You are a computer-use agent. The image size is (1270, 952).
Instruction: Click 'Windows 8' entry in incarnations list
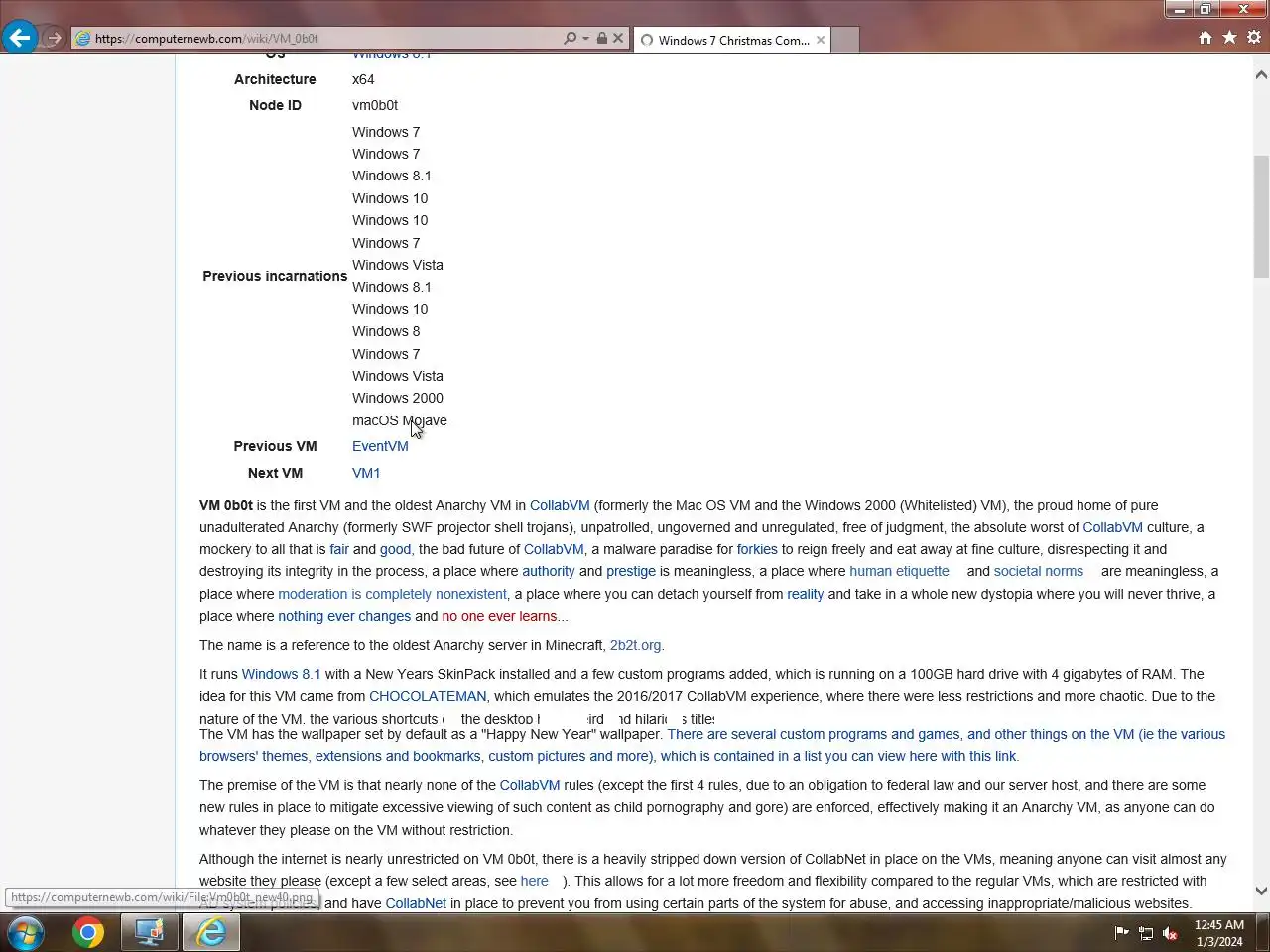coord(386,331)
